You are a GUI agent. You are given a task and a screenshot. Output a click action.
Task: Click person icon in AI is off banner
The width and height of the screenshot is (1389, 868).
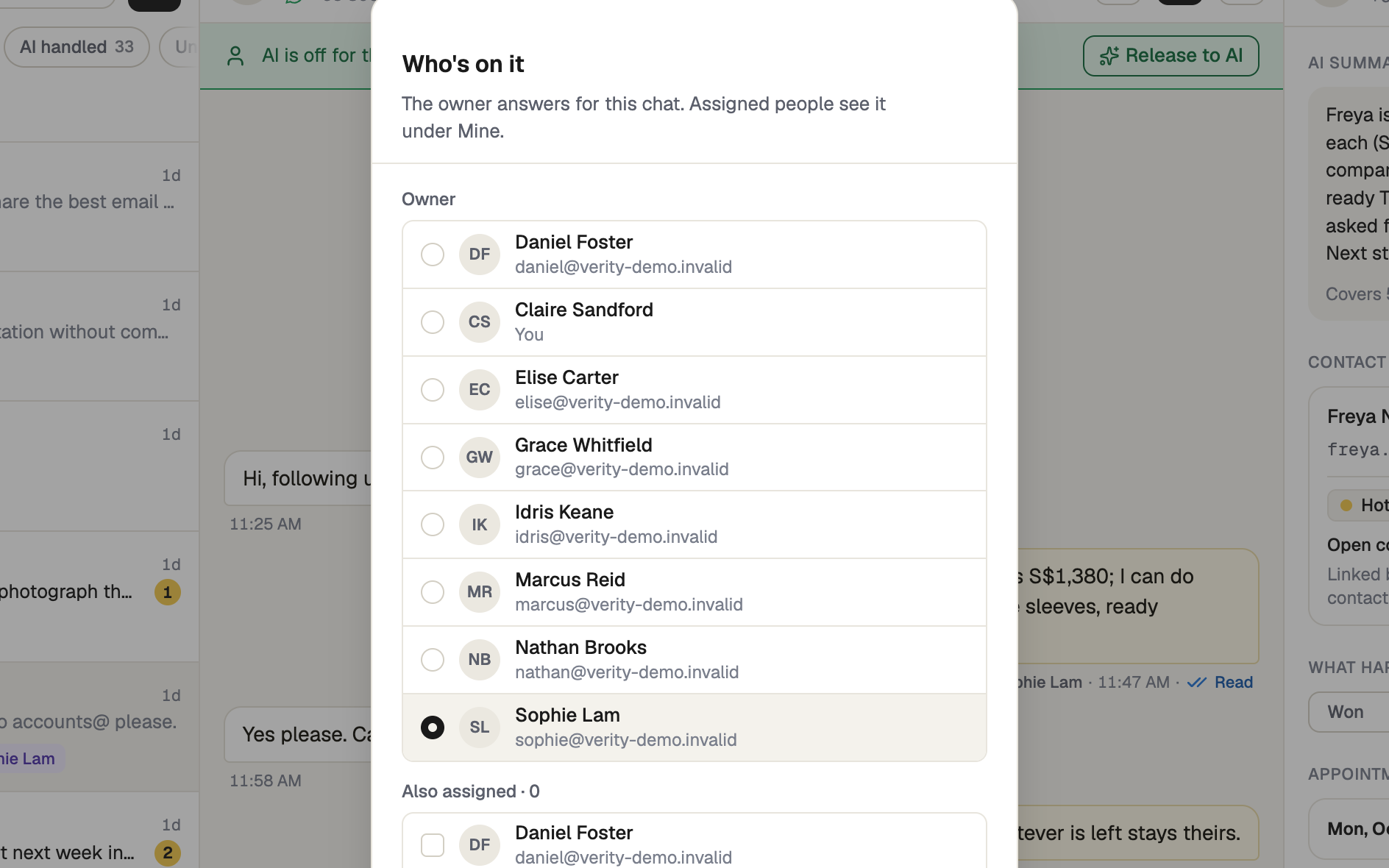coord(235,56)
